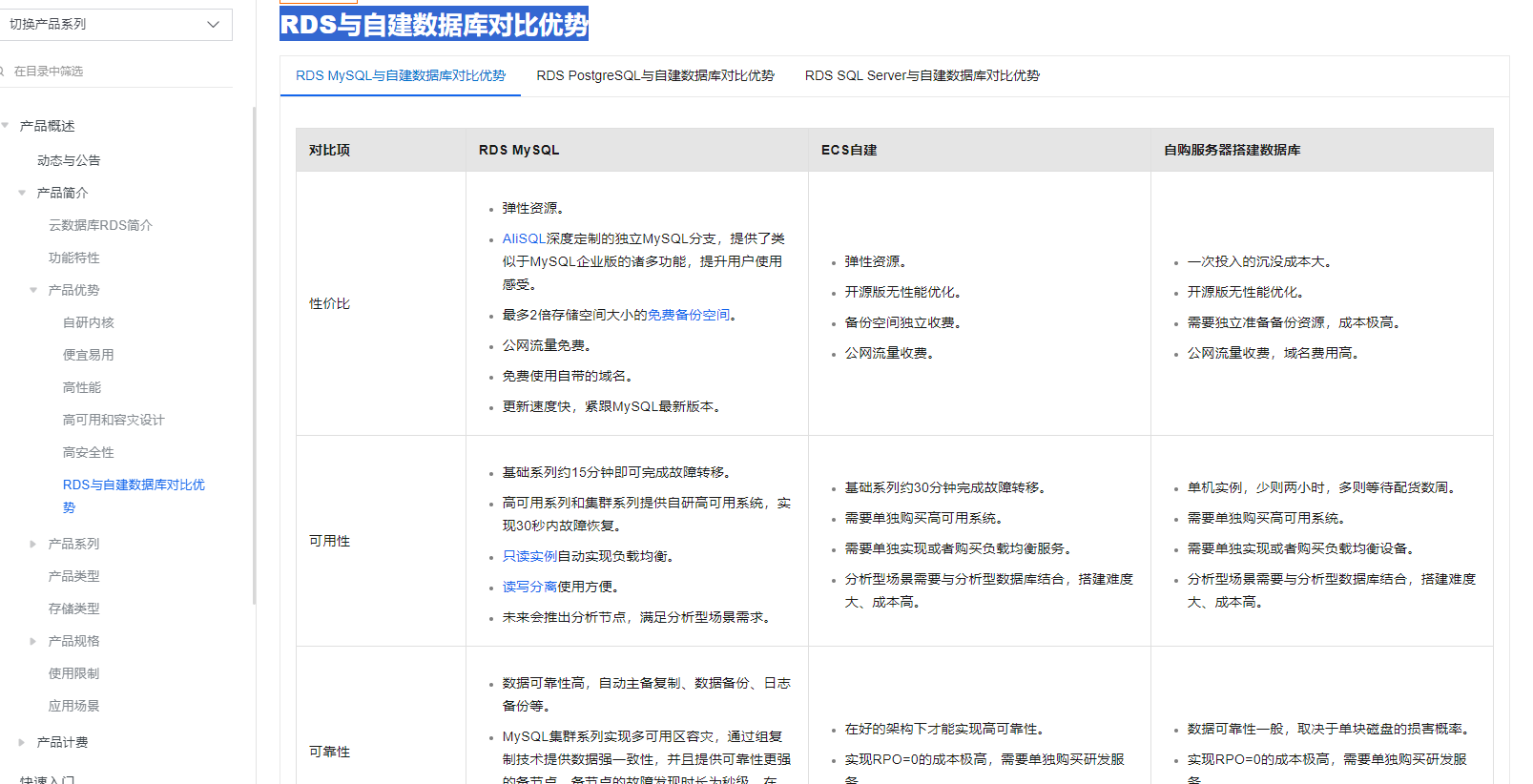Open 产品类型 page
The width and height of the screenshot is (1533, 784).
(74, 576)
